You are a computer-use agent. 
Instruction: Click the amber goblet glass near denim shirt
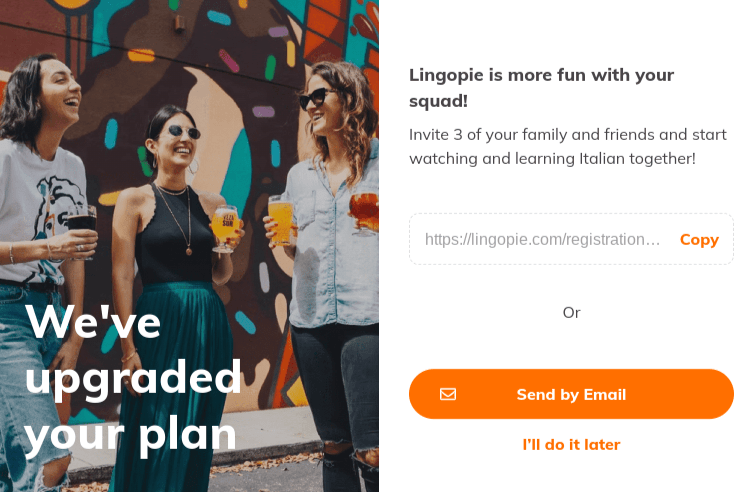(364, 213)
